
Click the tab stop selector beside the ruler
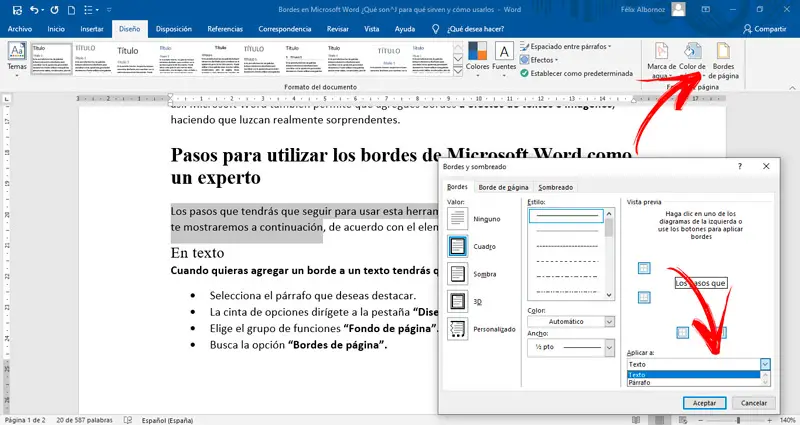coord(7,98)
